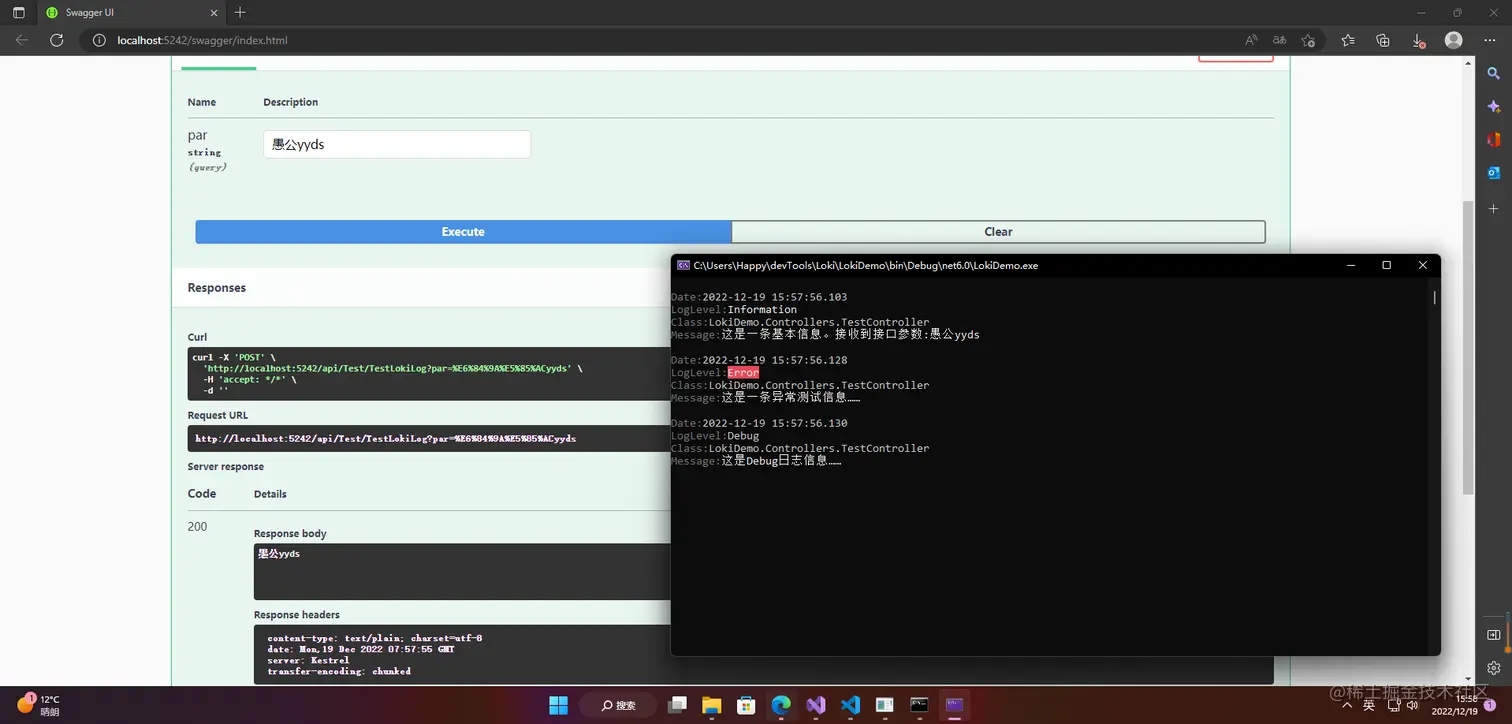Select the Responses section heading
Image resolution: width=1512 pixels, height=724 pixels.
coord(217,288)
